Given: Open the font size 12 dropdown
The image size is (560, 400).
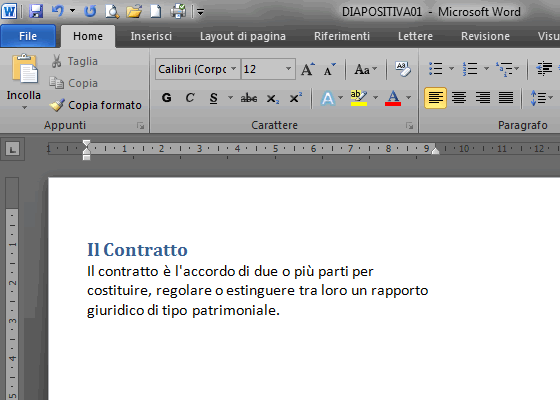Looking at the screenshot, I should pos(288,69).
